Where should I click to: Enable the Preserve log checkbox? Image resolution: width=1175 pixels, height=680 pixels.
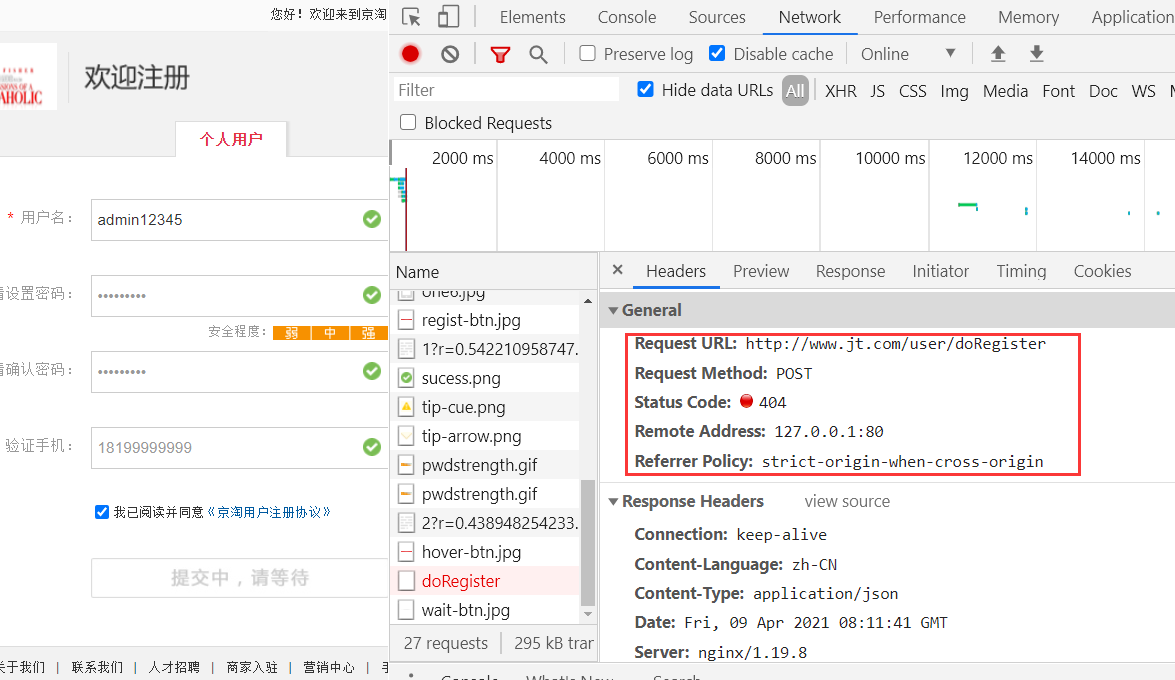(588, 53)
